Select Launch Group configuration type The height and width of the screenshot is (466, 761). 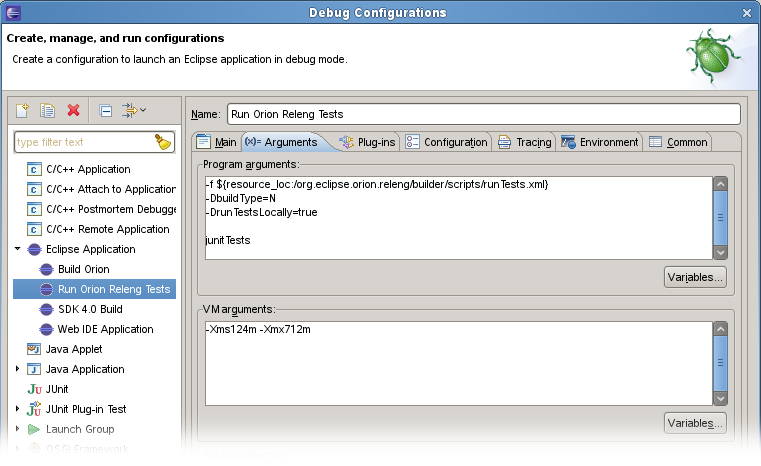click(x=71, y=429)
